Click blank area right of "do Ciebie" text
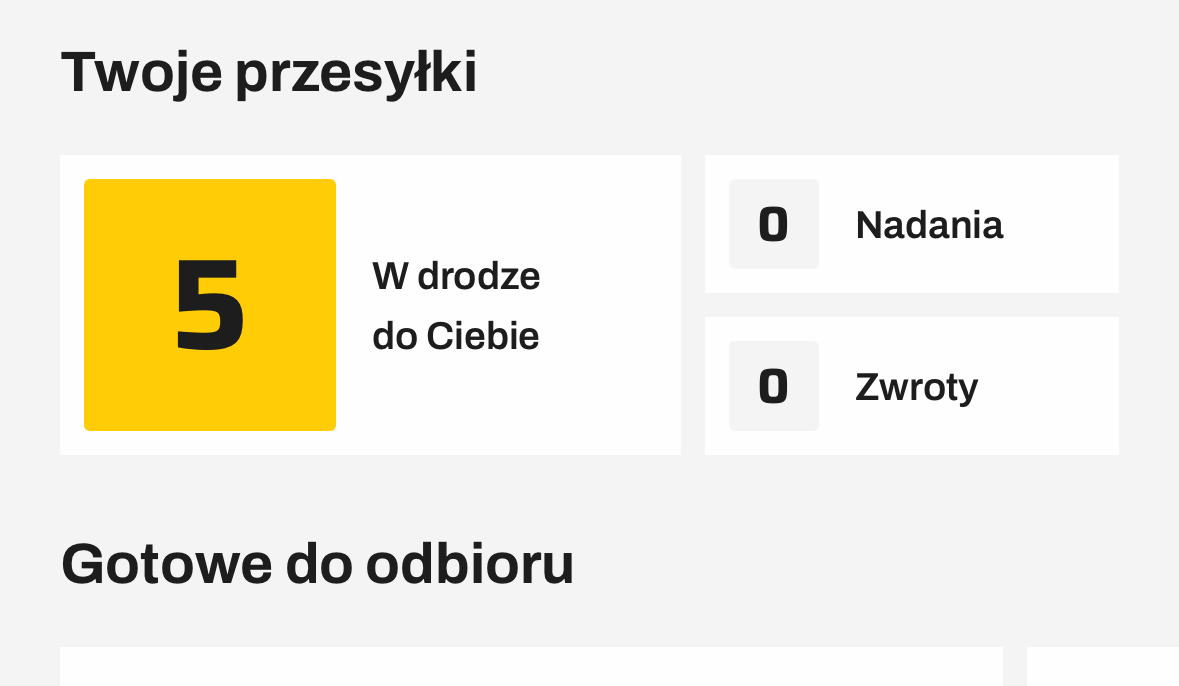 pos(610,337)
